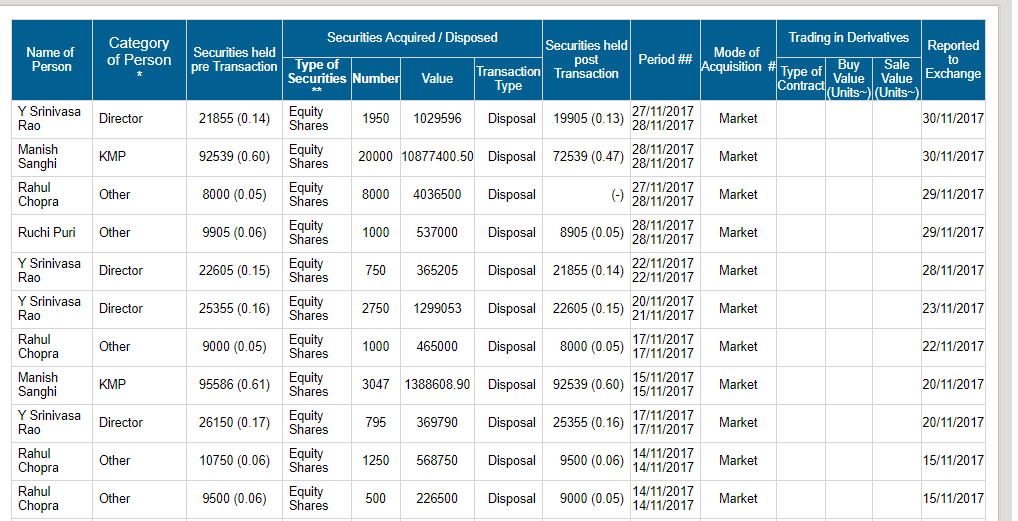Click 'Securities held post Transaction' header
The width and height of the screenshot is (1018, 521).
[586, 59]
